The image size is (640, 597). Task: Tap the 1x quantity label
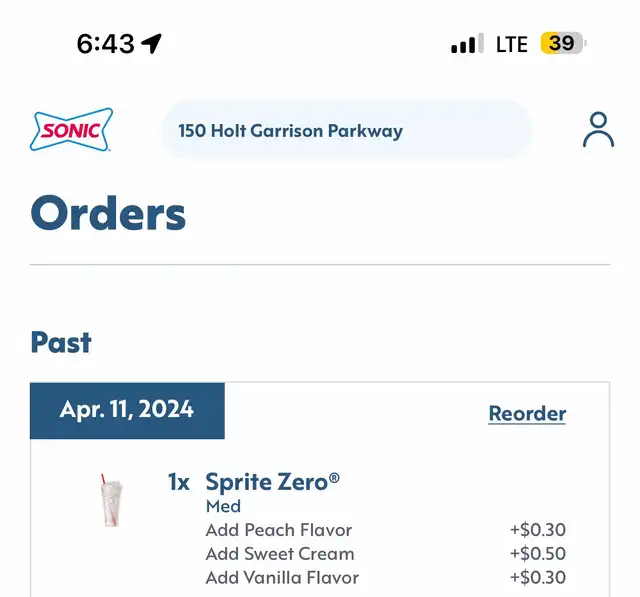[x=178, y=482]
